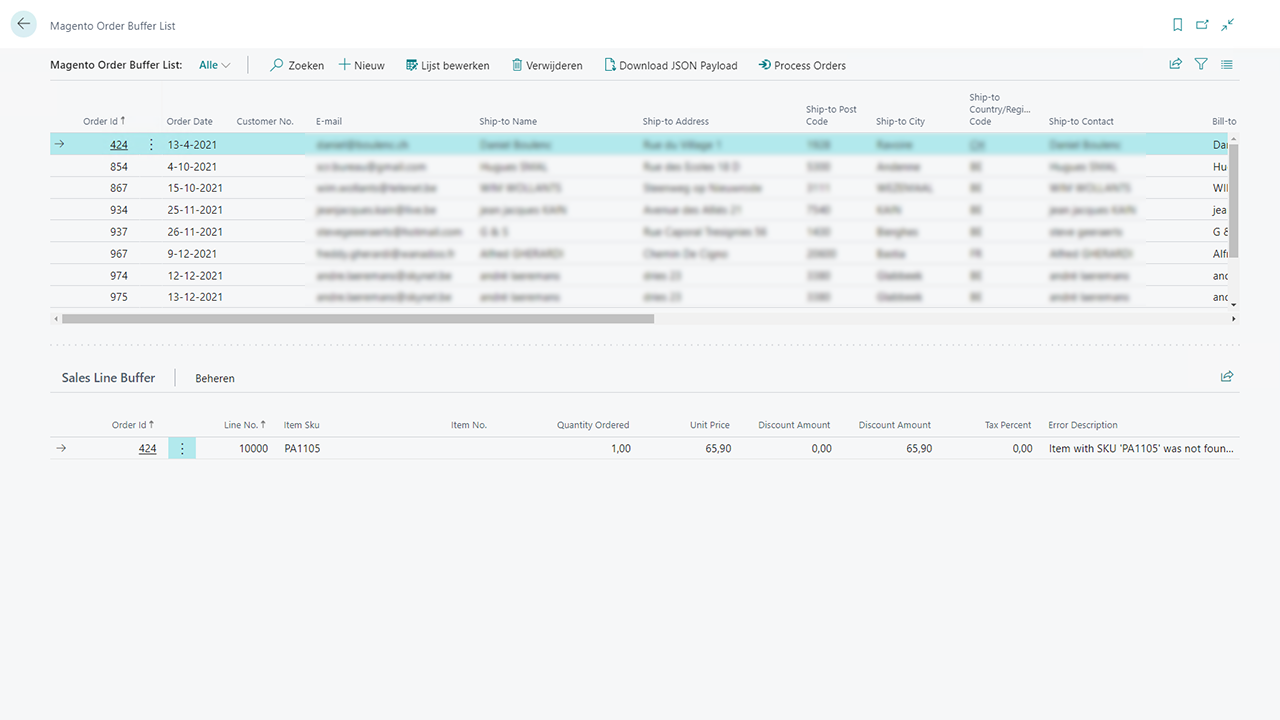The height and width of the screenshot is (720, 1280).
Task: Click Line No. column header
Action: pos(245,425)
